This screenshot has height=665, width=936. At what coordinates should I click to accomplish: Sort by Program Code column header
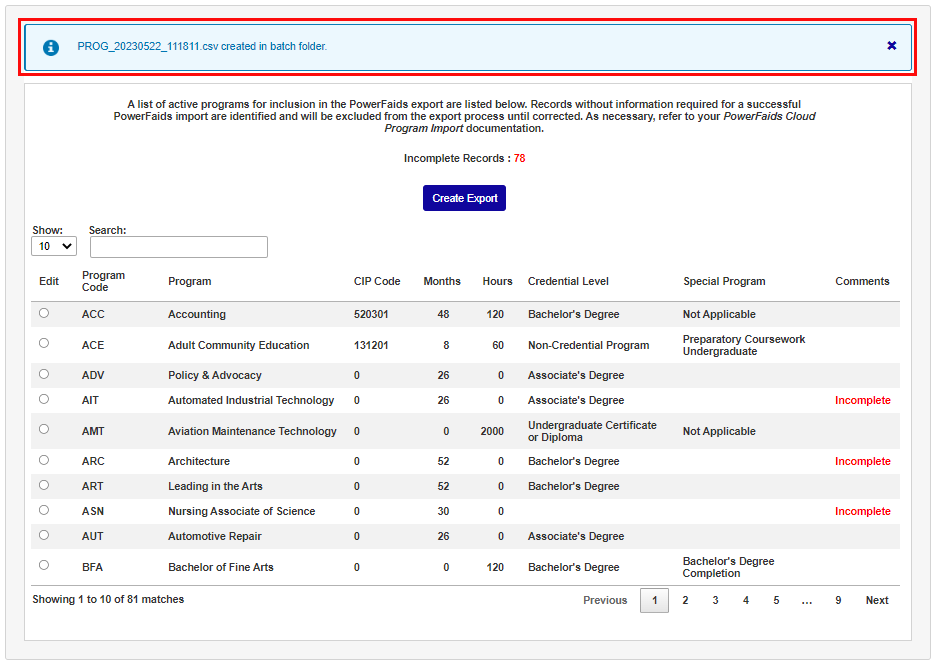[x=103, y=281]
